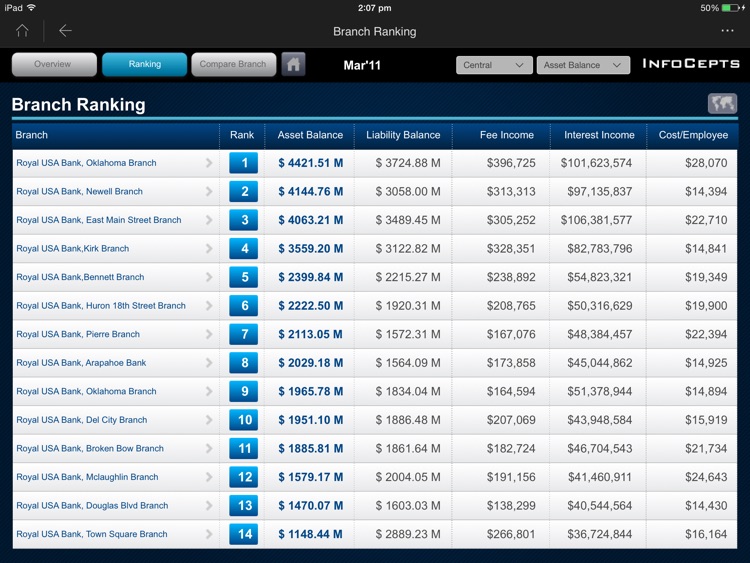Click the InfoCepts logo
Viewport: 750px width, 563px height.
click(x=691, y=64)
